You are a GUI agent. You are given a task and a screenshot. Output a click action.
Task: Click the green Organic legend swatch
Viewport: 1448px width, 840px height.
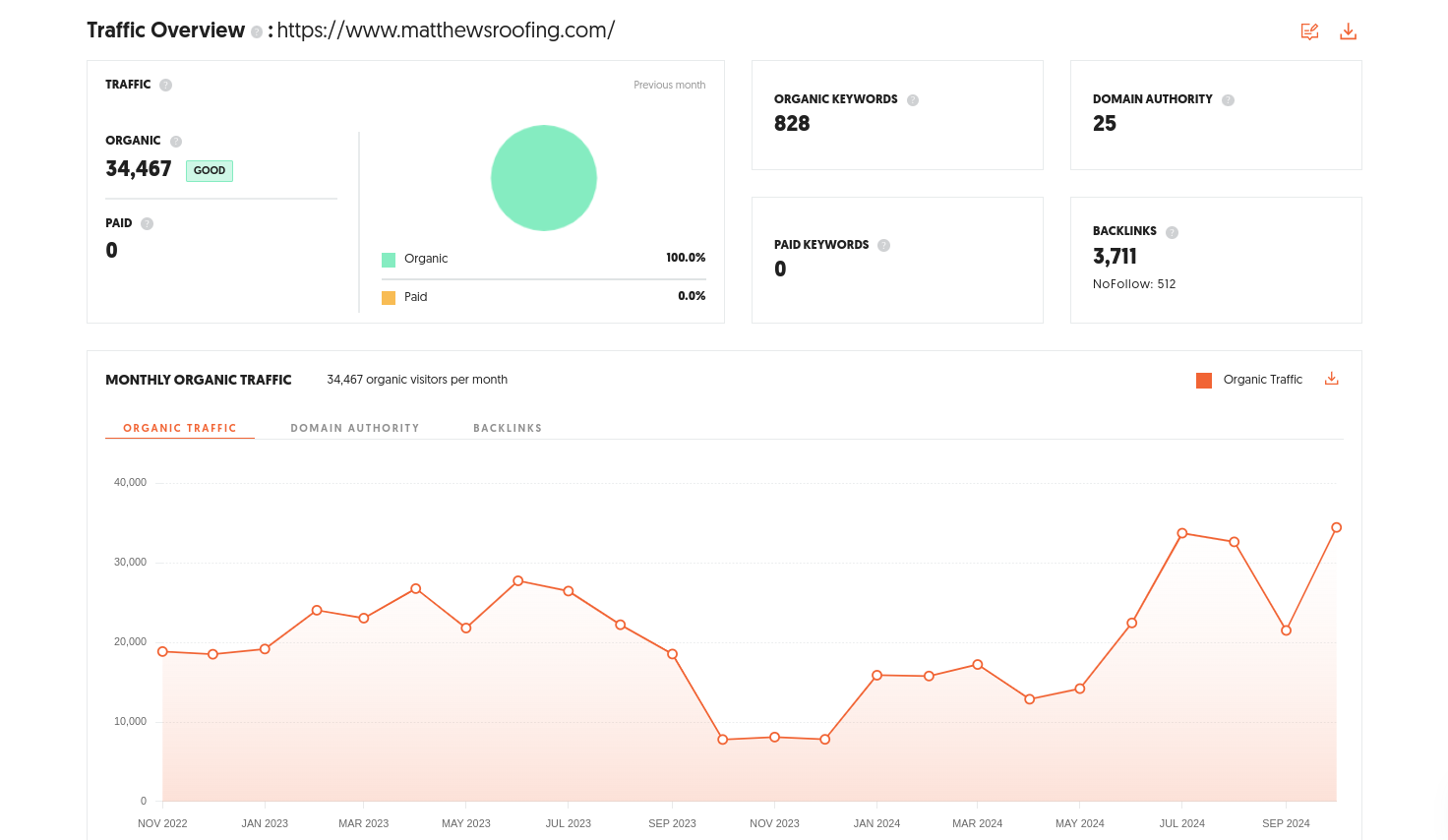pos(389,260)
